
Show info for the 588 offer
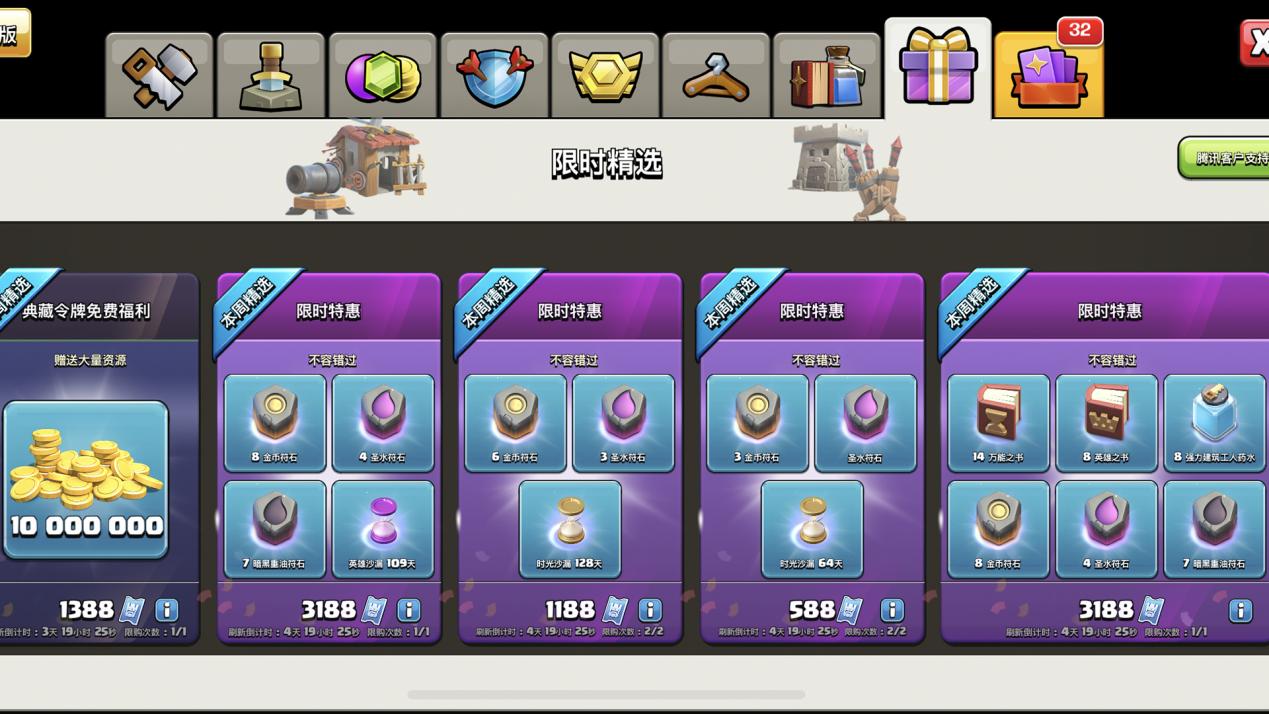pos(892,609)
